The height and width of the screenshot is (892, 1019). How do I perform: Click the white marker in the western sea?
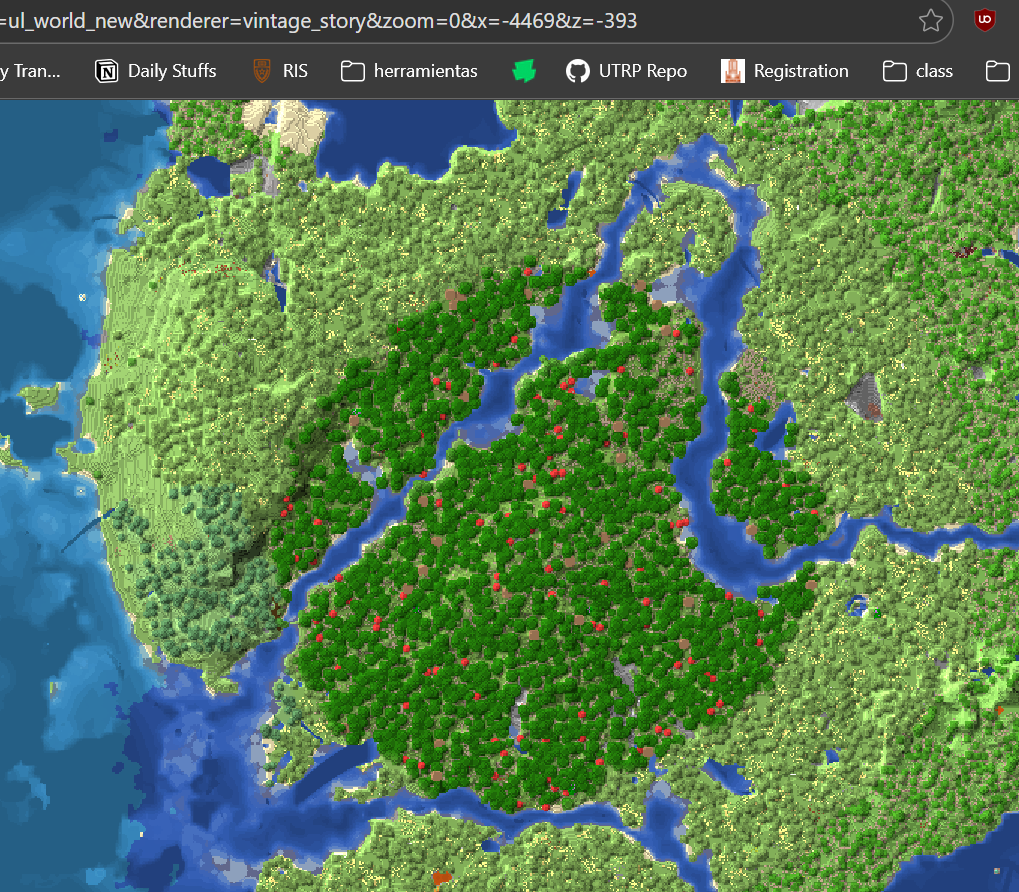[x=83, y=298]
